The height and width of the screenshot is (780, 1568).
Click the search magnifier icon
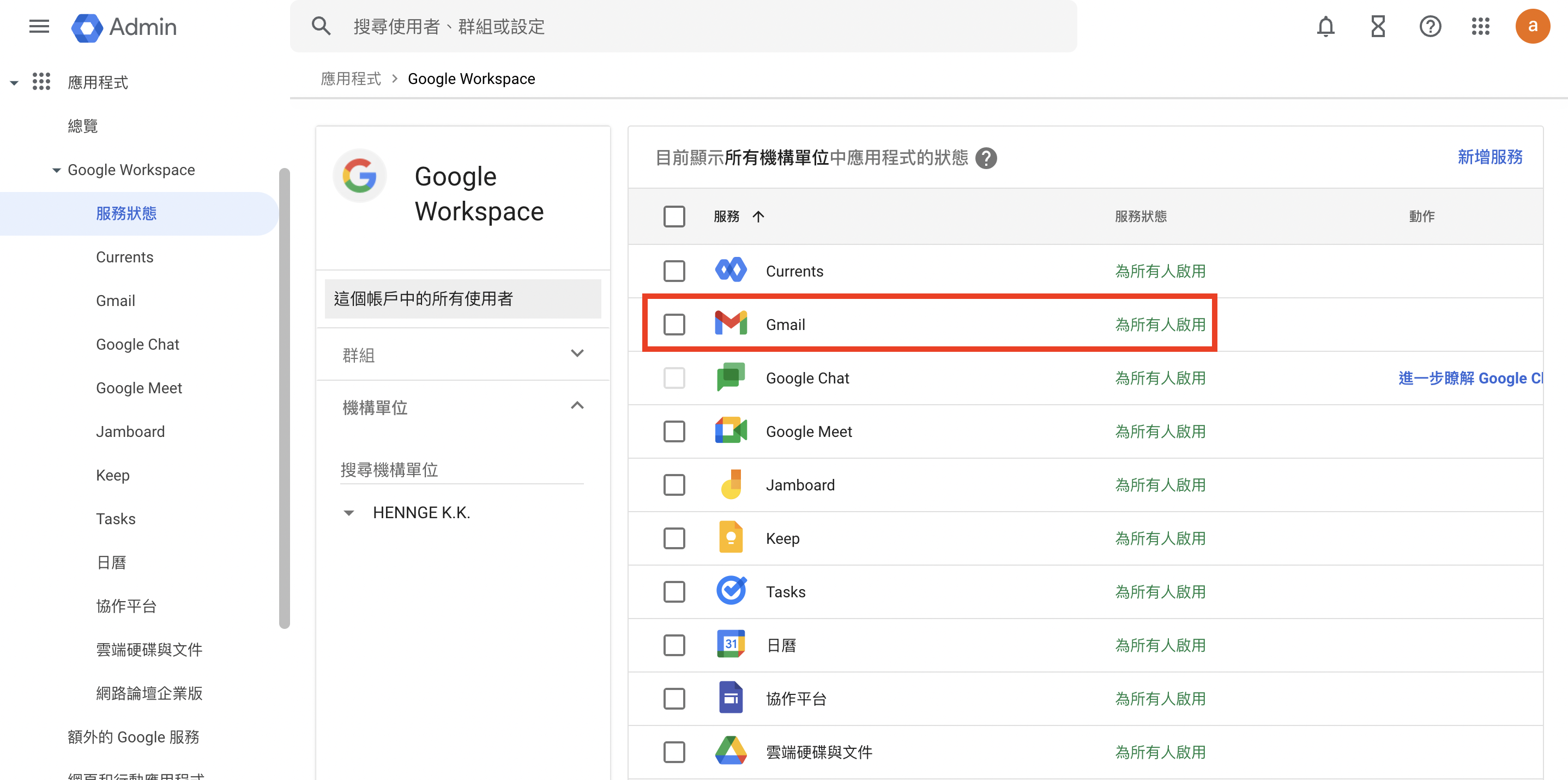[321, 26]
